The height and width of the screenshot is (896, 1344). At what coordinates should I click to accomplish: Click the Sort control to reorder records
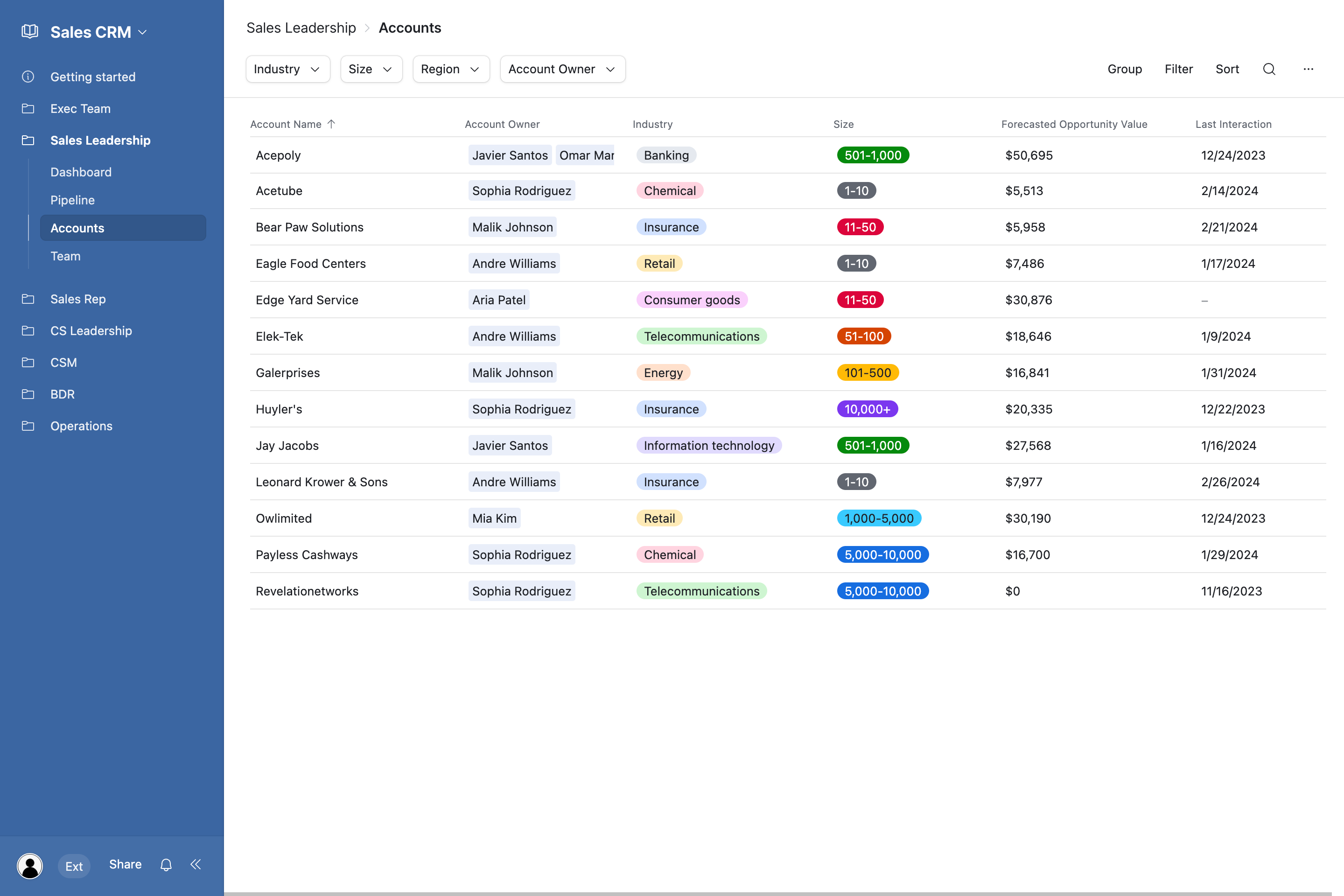pos(1227,69)
